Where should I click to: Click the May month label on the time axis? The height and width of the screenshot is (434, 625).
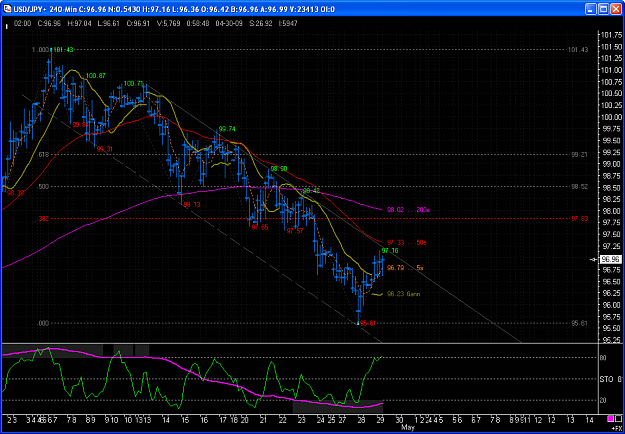coord(409,427)
